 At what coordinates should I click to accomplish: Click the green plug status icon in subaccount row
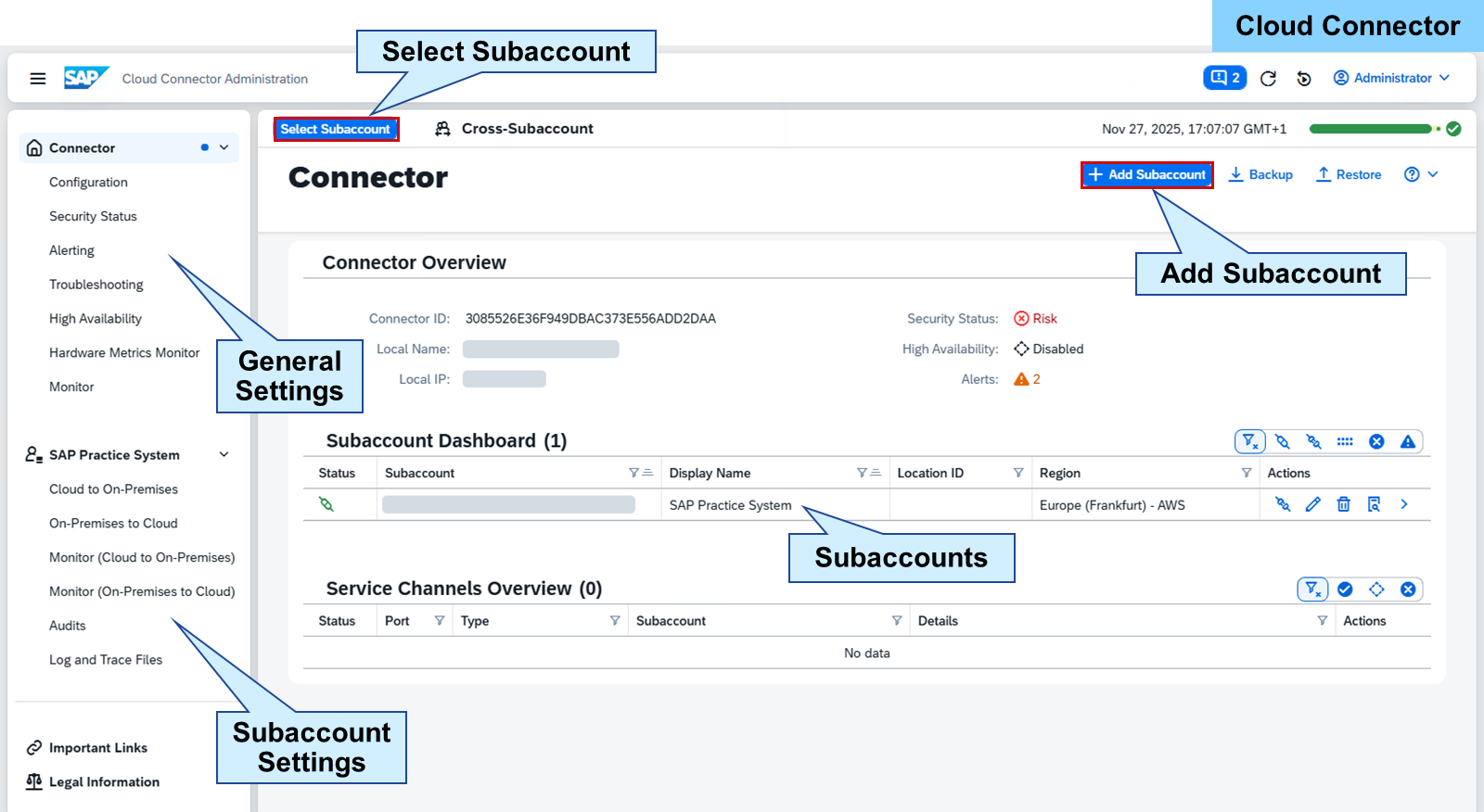326,504
